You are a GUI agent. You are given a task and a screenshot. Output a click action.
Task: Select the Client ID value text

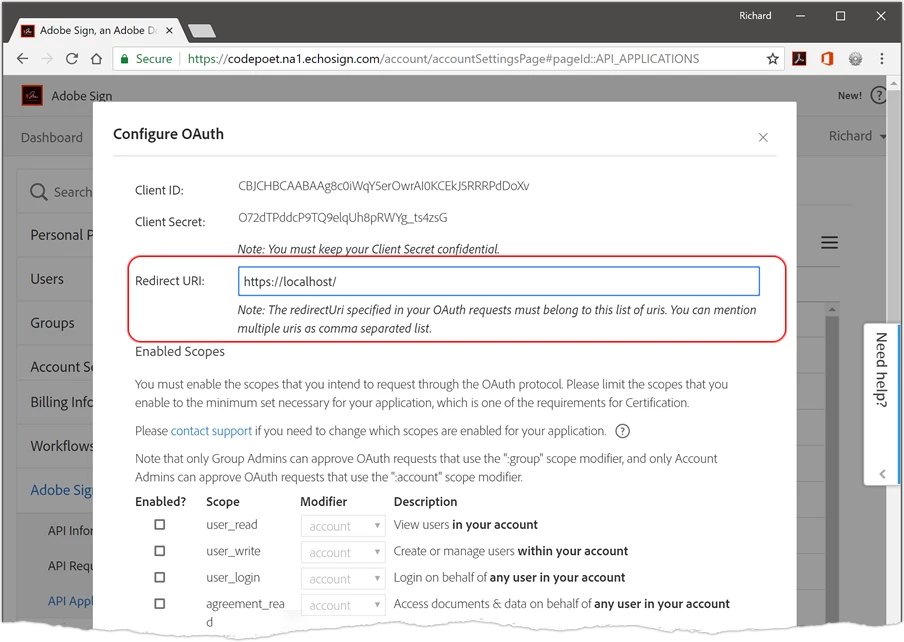coord(383,186)
